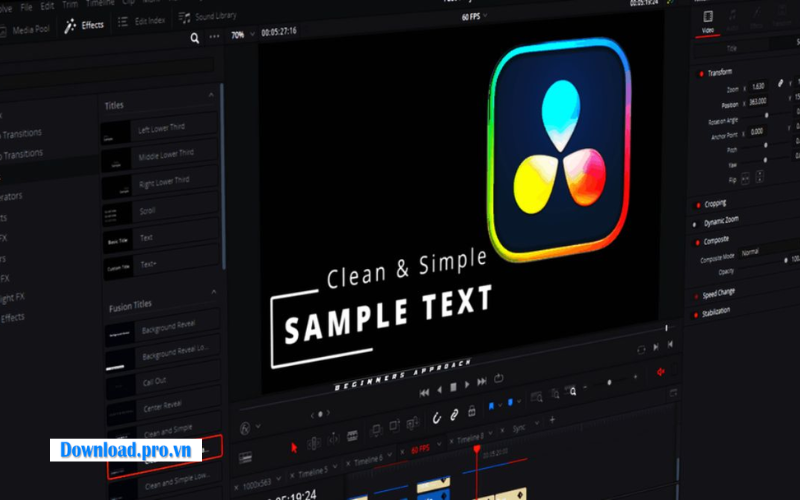The height and width of the screenshot is (500, 800).
Task: Collapse the Fusion Titles section chevron
Action: pos(213,292)
